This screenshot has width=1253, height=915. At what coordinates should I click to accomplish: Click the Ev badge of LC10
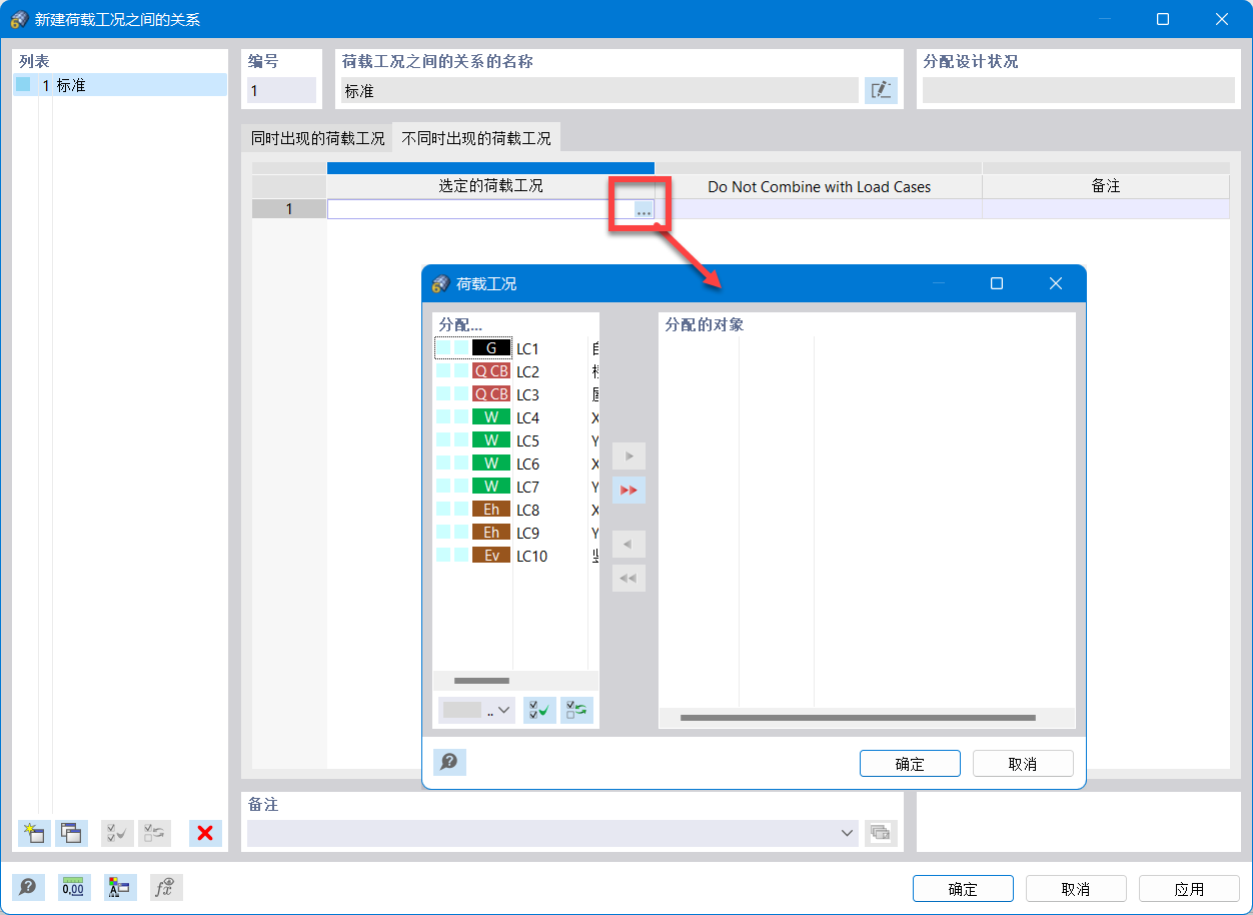click(x=491, y=556)
